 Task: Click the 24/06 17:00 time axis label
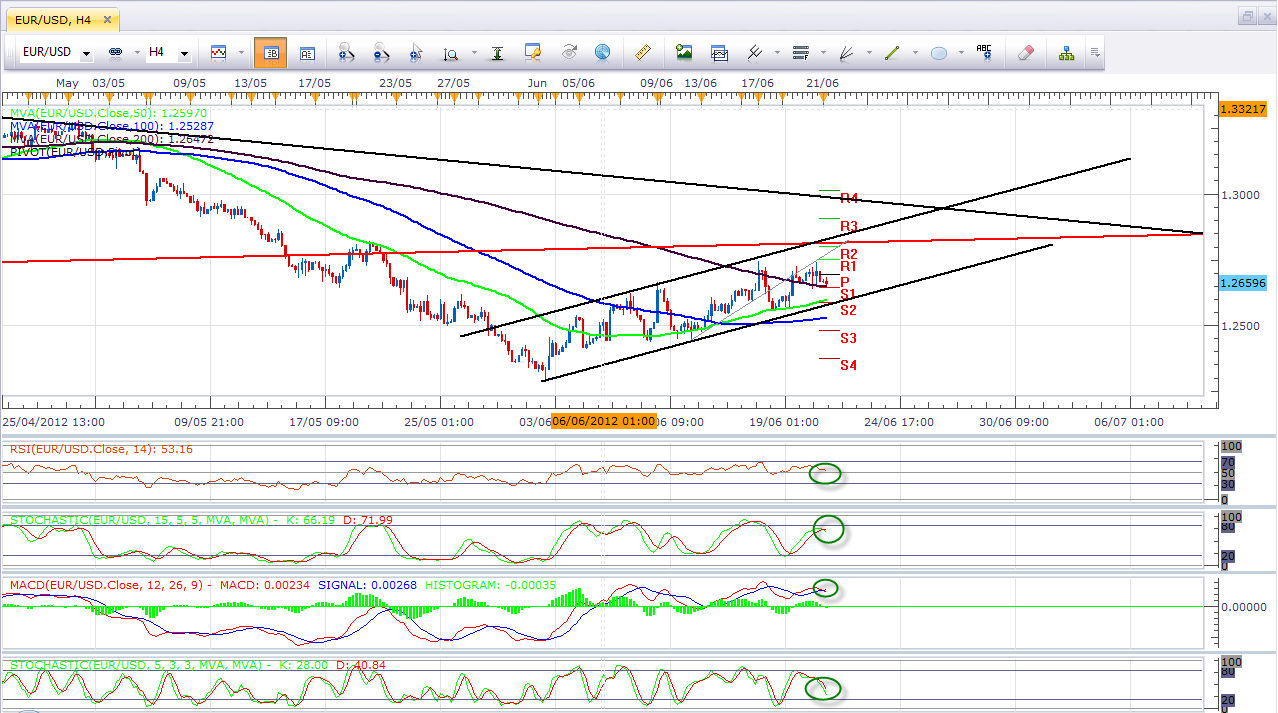coord(898,422)
